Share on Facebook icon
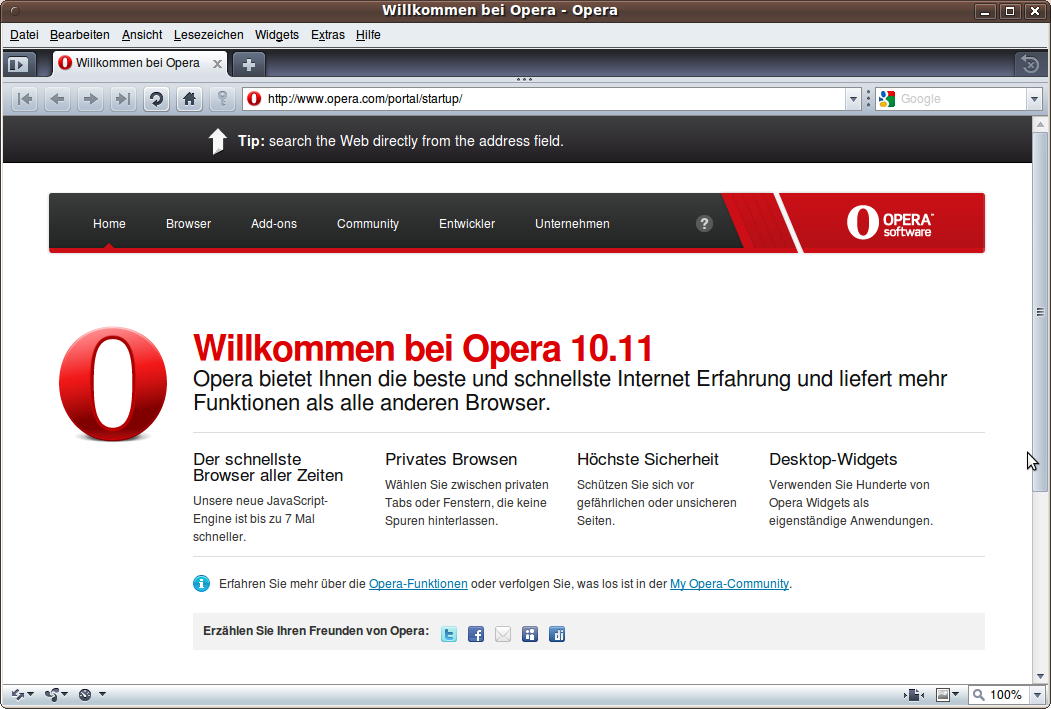This screenshot has height=709, width=1051. coord(476,634)
